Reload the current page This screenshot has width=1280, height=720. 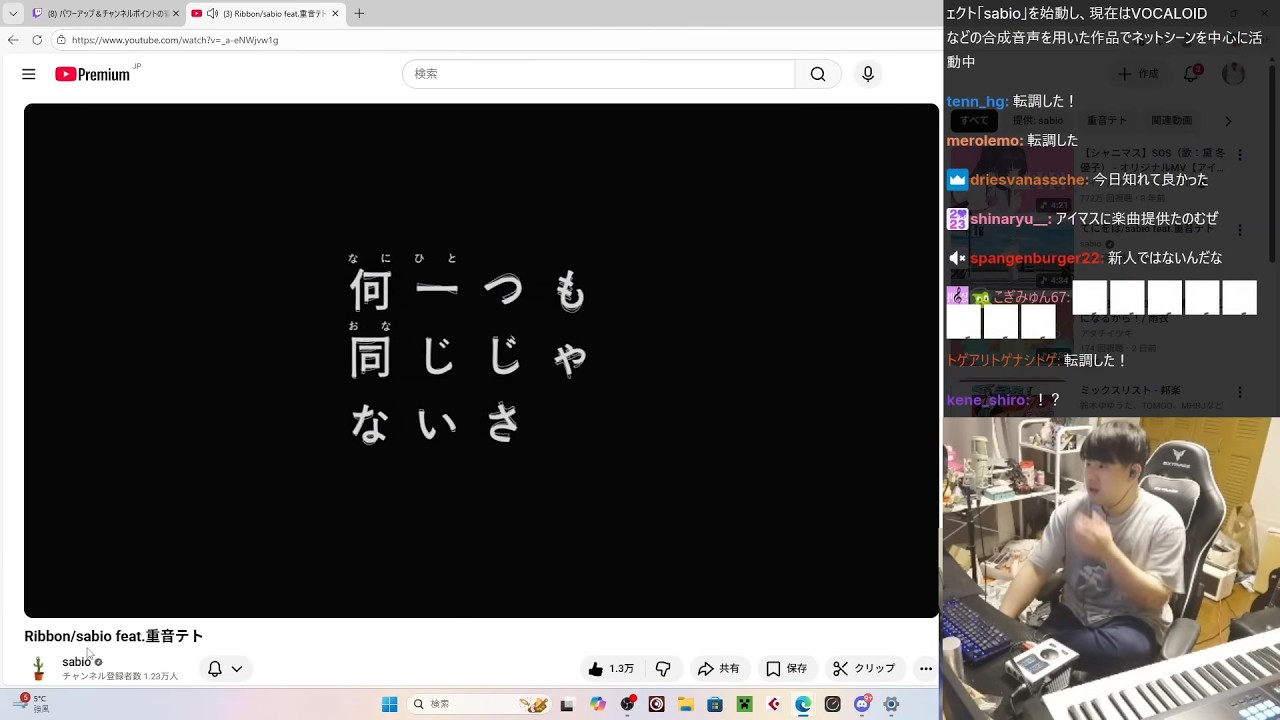37,40
